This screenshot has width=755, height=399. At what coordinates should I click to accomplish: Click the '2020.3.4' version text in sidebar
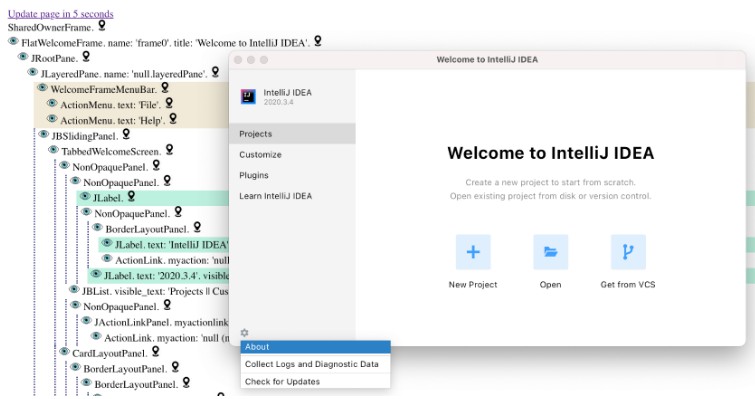pos(278,102)
